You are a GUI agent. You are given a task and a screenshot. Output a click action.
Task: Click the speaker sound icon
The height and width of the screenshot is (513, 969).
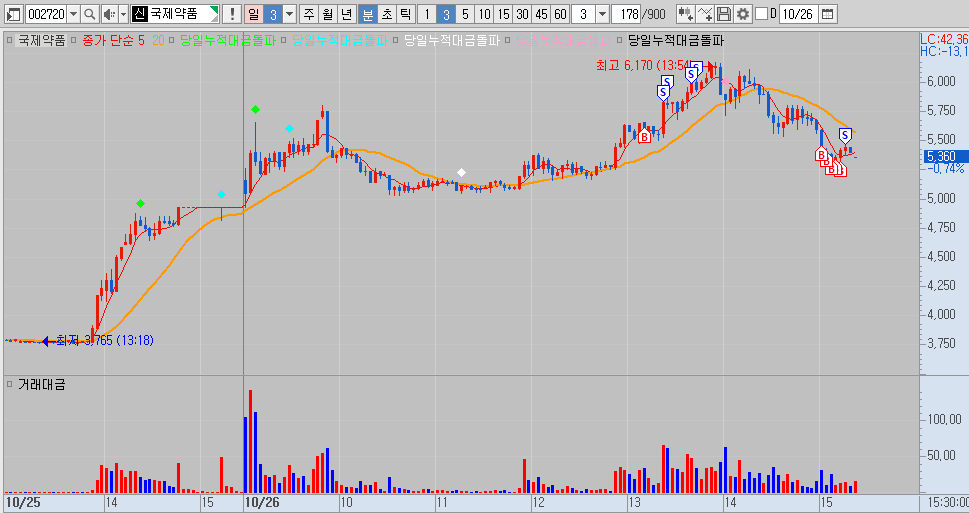(x=109, y=14)
